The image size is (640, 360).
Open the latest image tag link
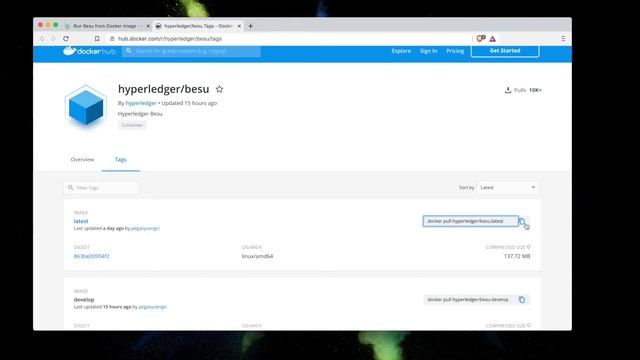click(81, 221)
